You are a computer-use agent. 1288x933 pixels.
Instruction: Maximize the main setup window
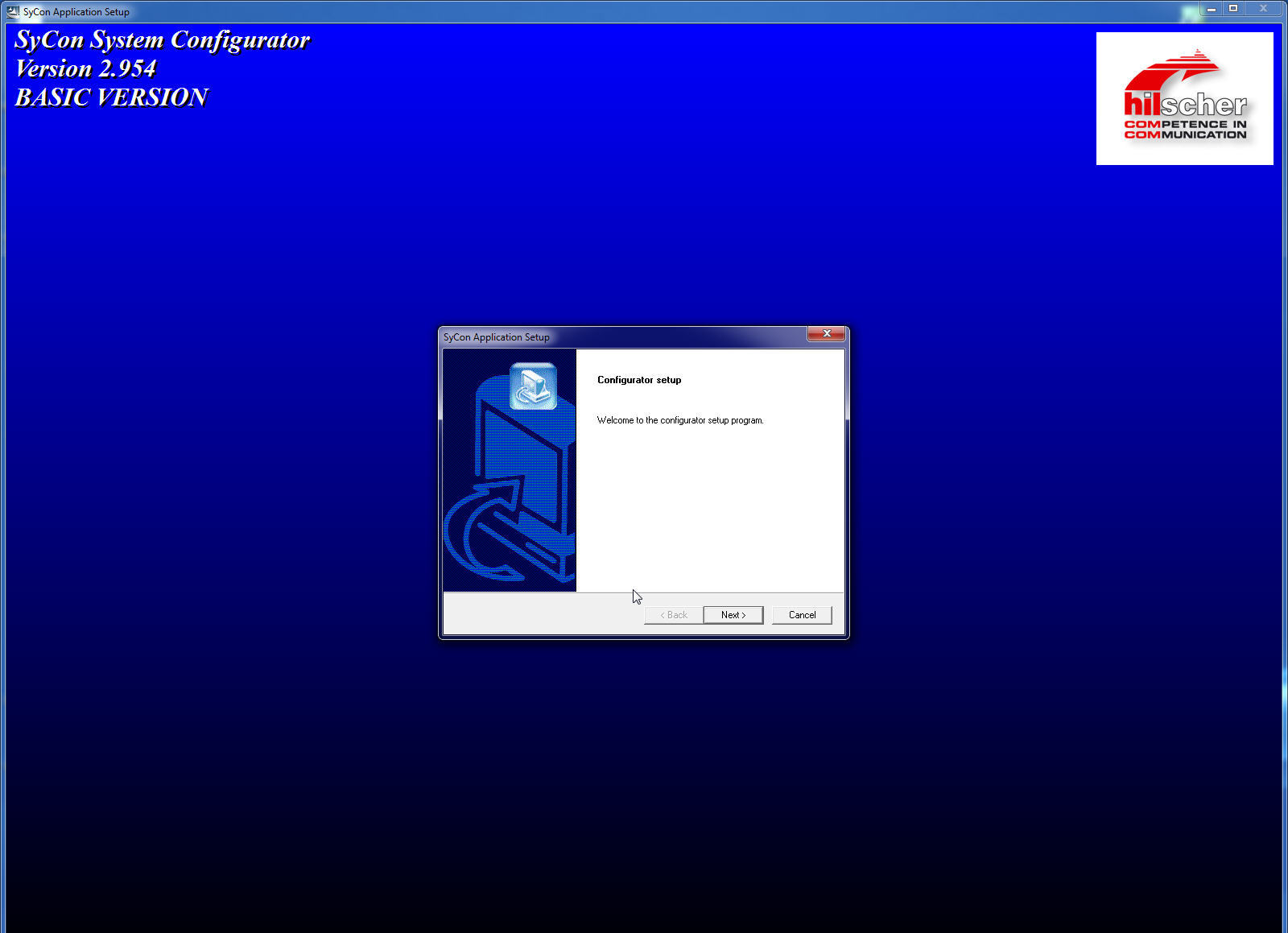pos(1232,9)
